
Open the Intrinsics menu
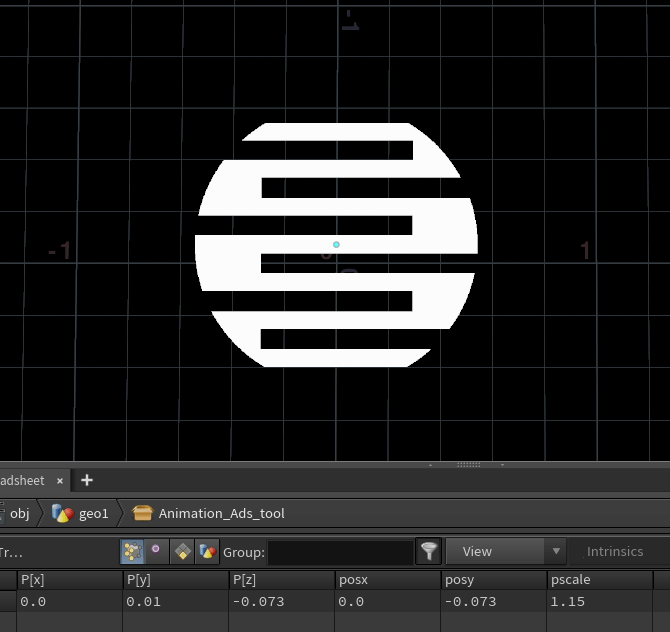coord(614,551)
